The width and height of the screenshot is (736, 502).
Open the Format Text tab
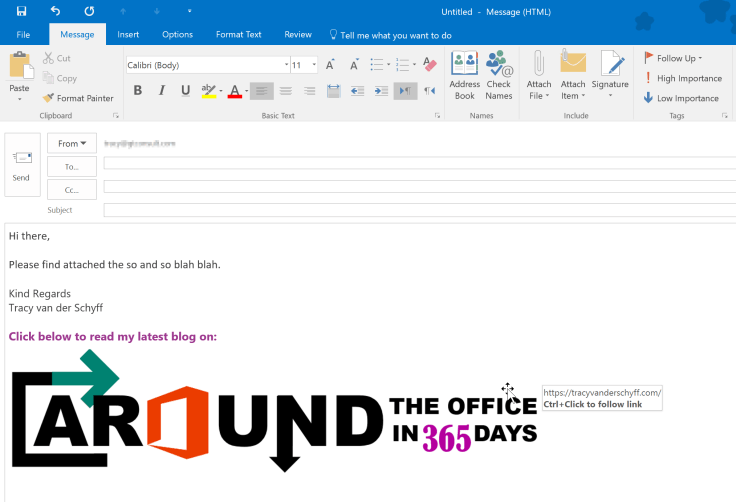coord(239,34)
